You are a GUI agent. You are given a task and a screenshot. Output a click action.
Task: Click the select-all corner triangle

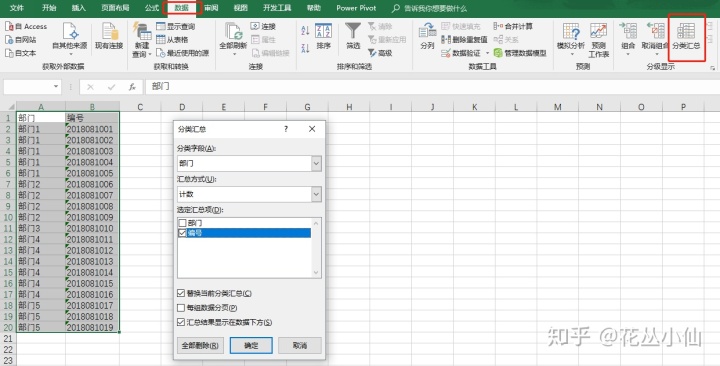[x=11, y=107]
